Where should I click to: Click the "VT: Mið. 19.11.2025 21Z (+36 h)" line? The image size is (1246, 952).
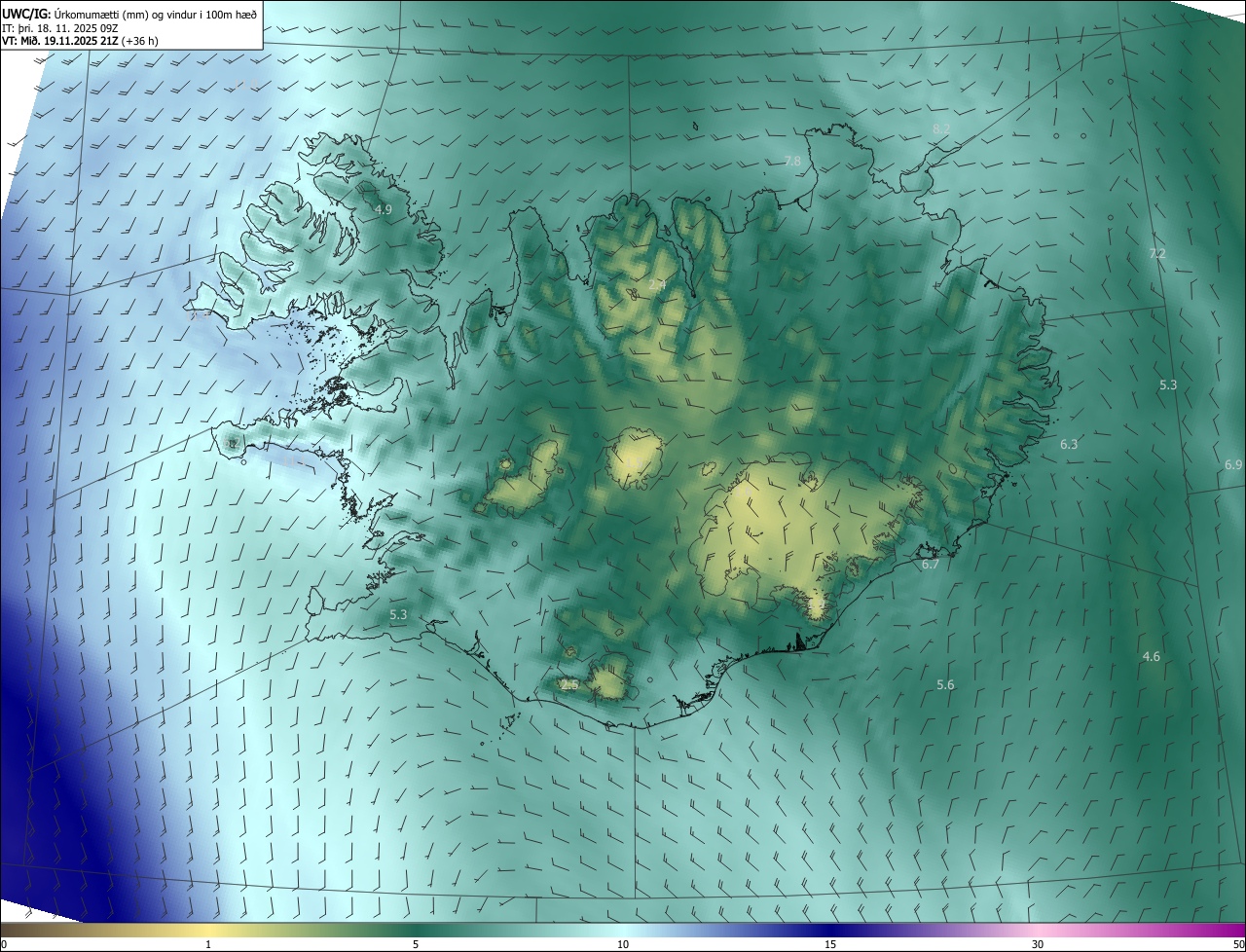click(x=81, y=41)
